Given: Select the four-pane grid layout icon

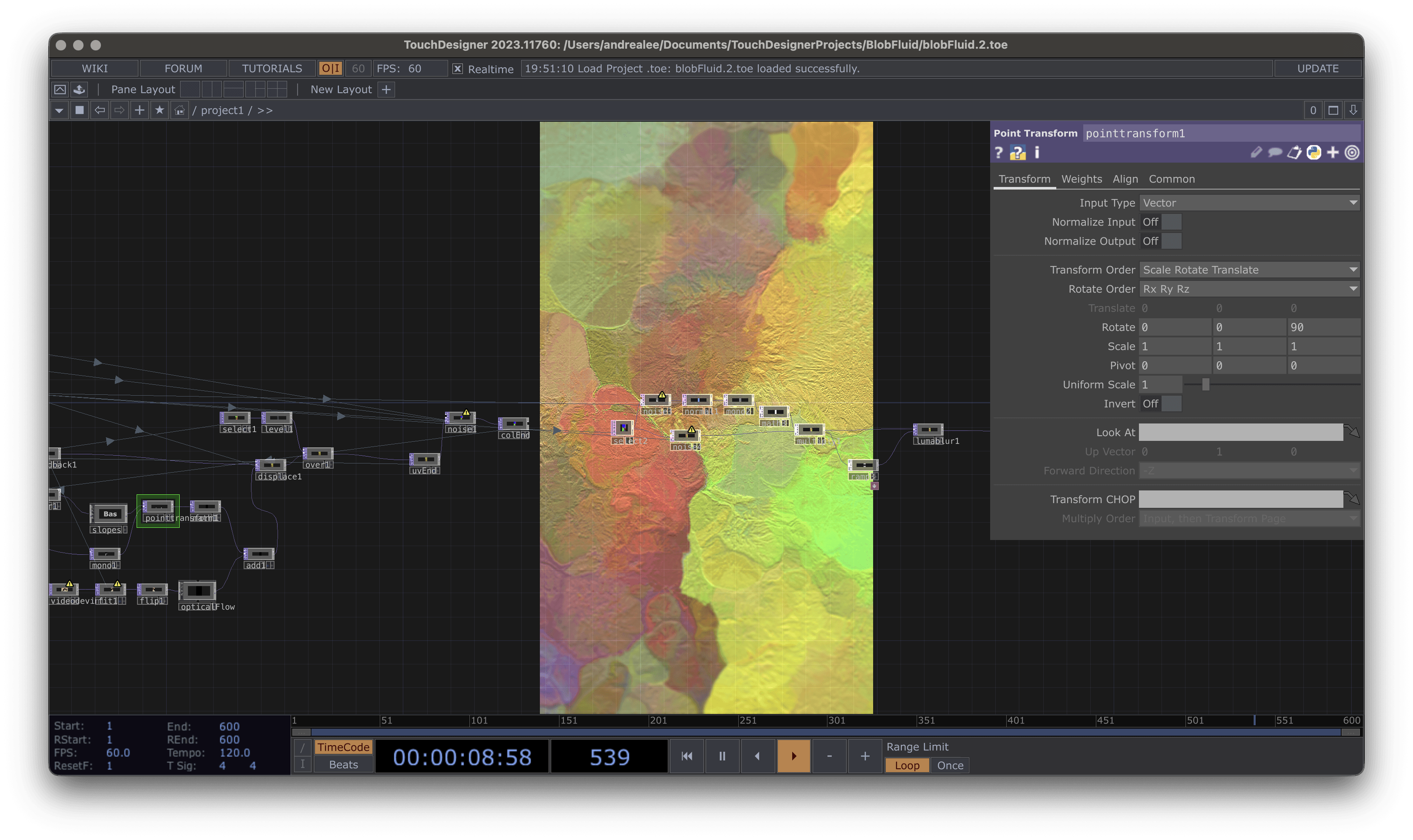Looking at the screenshot, I should pyautogui.click(x=277, y=90).
